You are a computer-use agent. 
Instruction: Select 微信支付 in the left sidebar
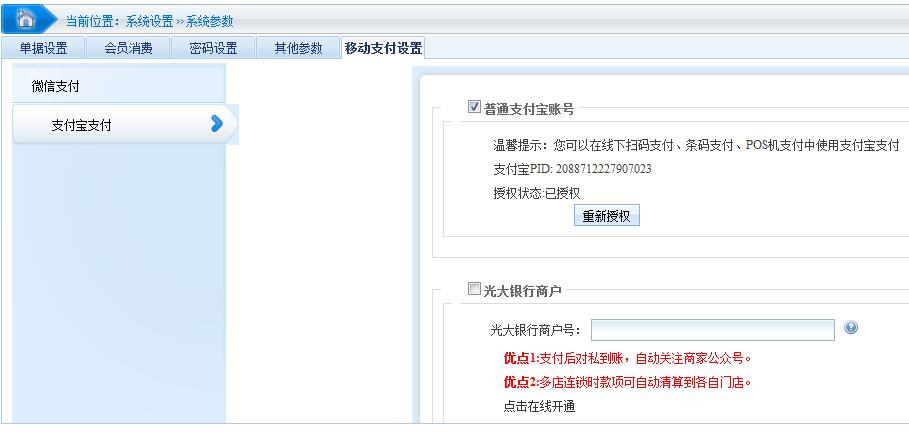click(55, 87)
